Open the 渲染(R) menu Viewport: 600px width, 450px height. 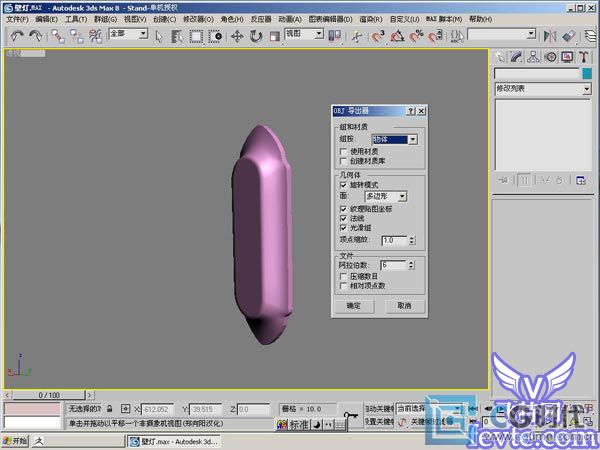[x=371, y=19]
